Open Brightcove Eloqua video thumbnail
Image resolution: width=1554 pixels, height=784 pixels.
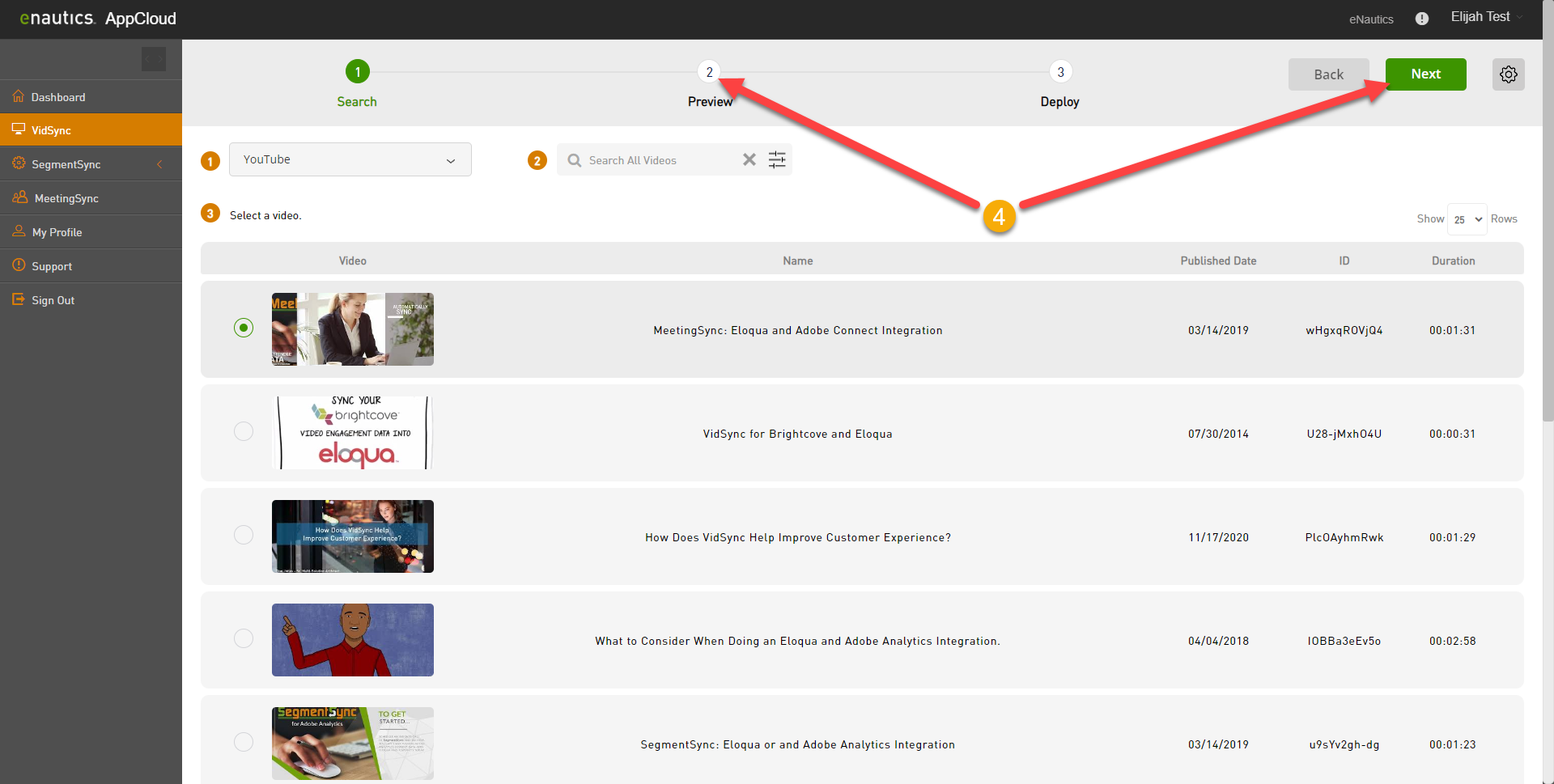[353, 433]
